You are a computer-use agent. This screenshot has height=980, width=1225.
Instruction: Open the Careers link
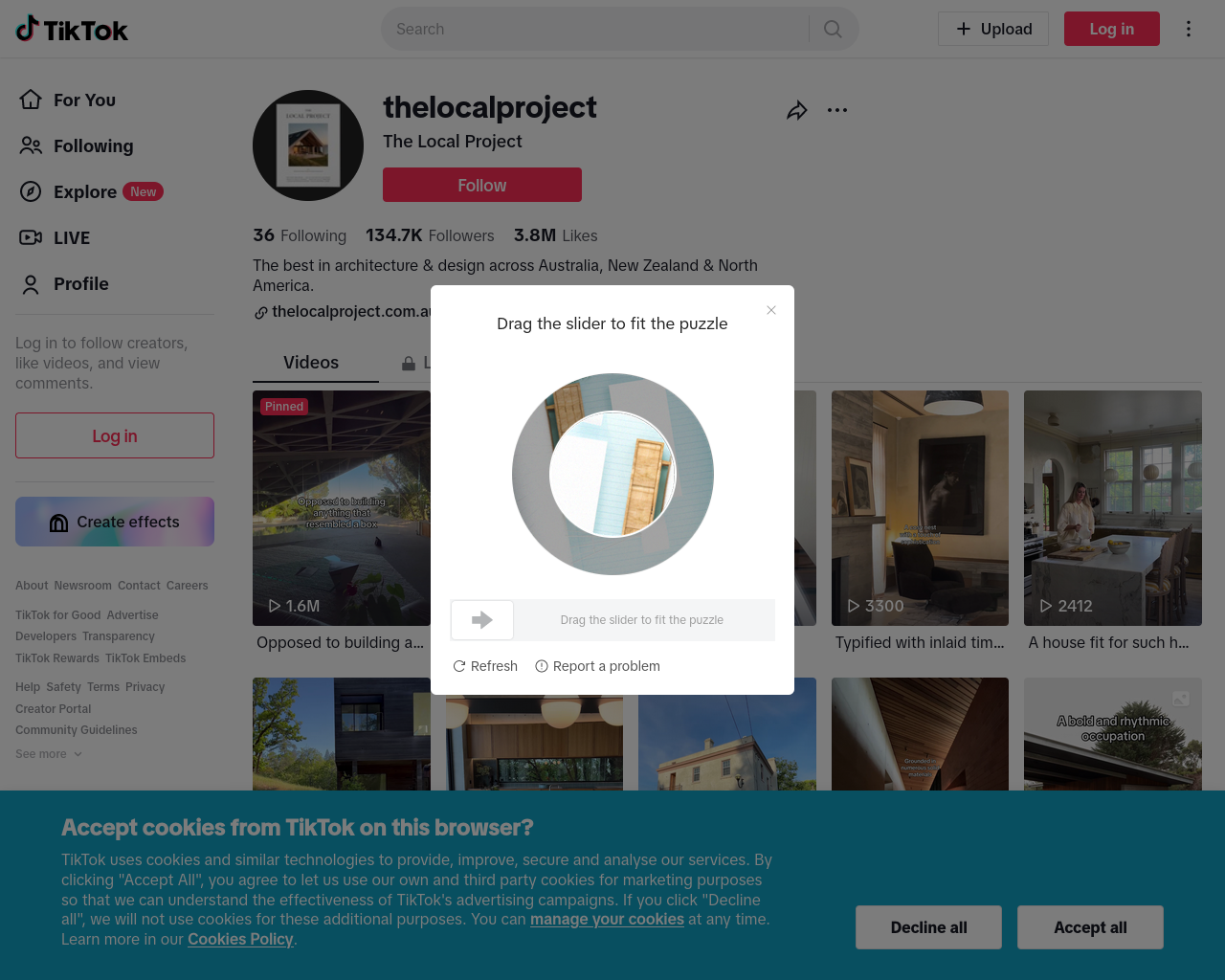(x=188, y=586)
